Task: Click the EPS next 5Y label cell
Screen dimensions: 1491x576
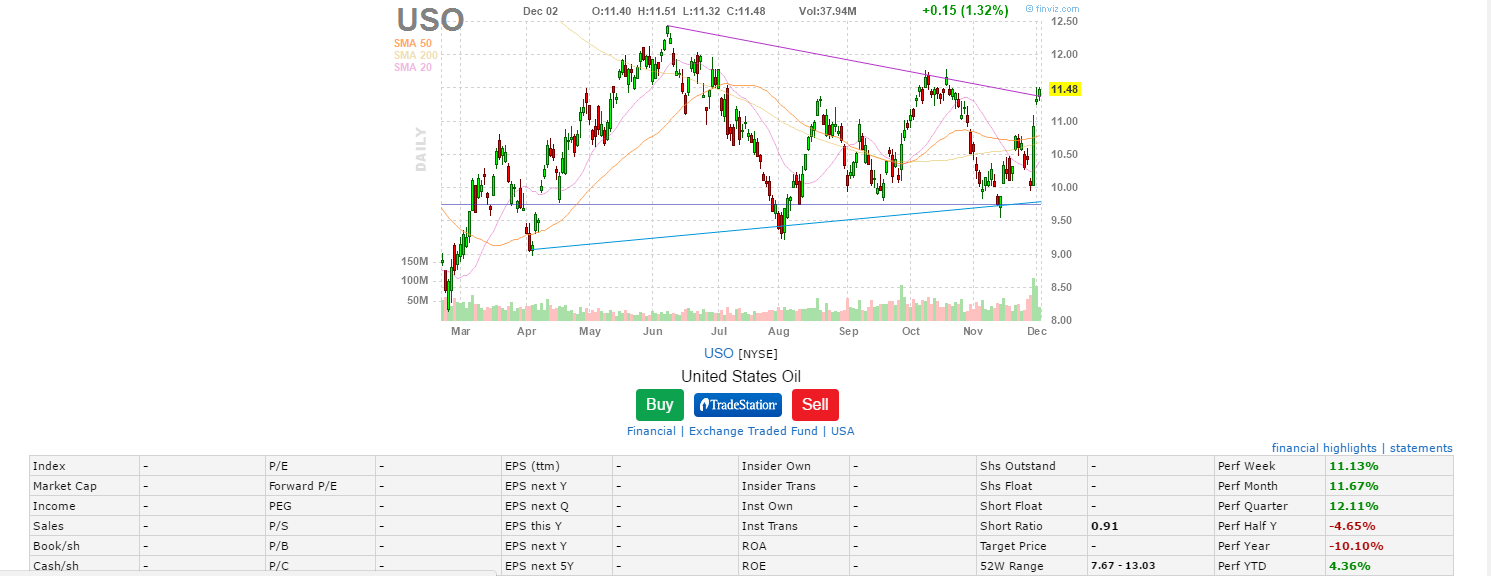Action: click(557, 566)
